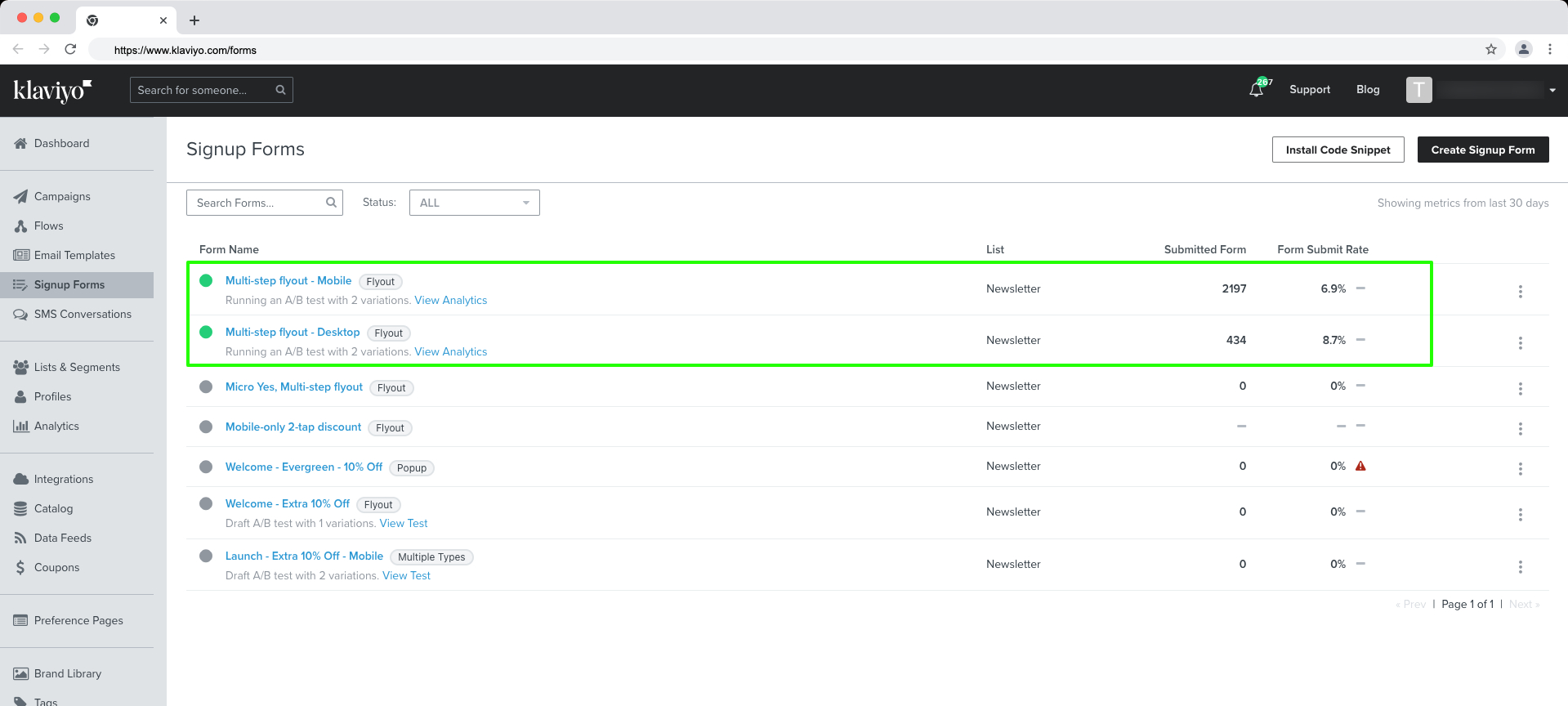Open the Status ALL dropdown

(x=475, y=203)
